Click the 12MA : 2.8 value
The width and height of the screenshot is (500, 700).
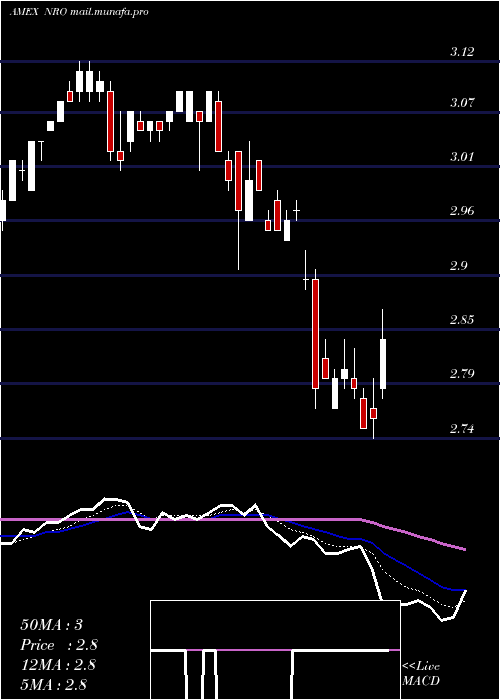tap(58, 665)
